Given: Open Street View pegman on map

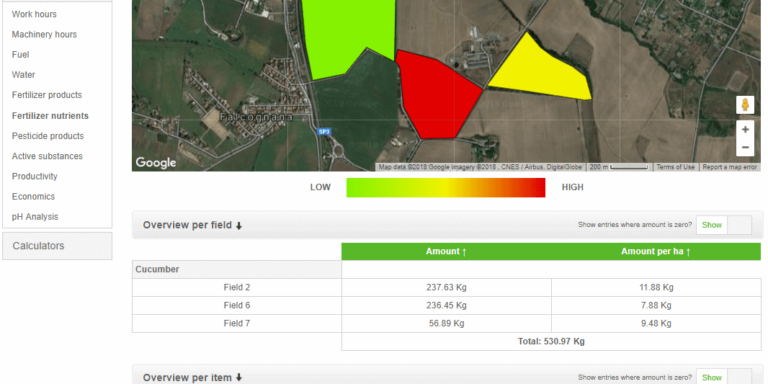Looking at the screenshot, I should (745, 105).
